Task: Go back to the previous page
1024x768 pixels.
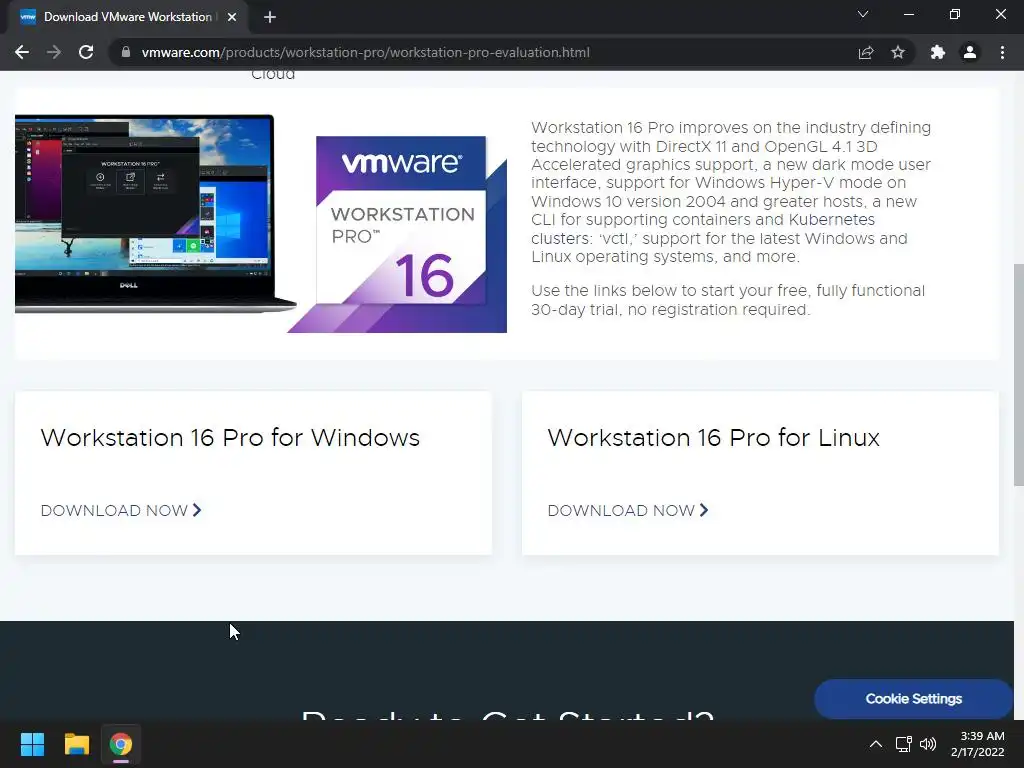Action: click(22, 52)
